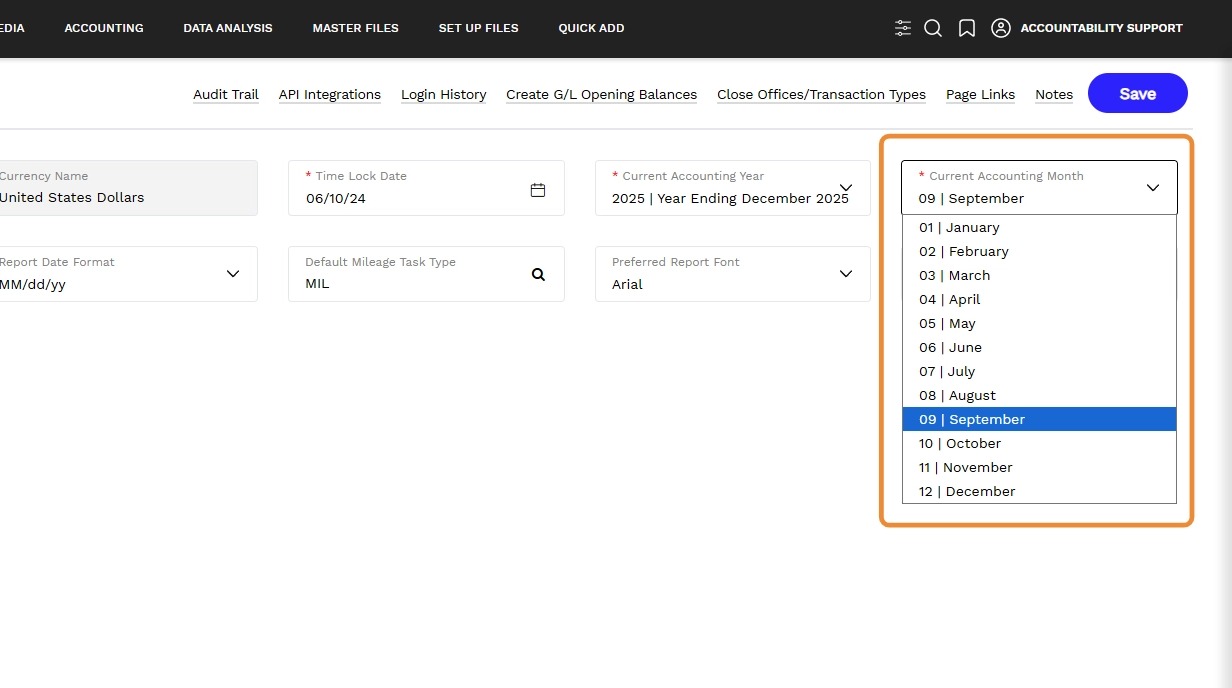The image size is (1232, 688).
Task: Select 07 | July from month list
Action: coord(1039,371)
